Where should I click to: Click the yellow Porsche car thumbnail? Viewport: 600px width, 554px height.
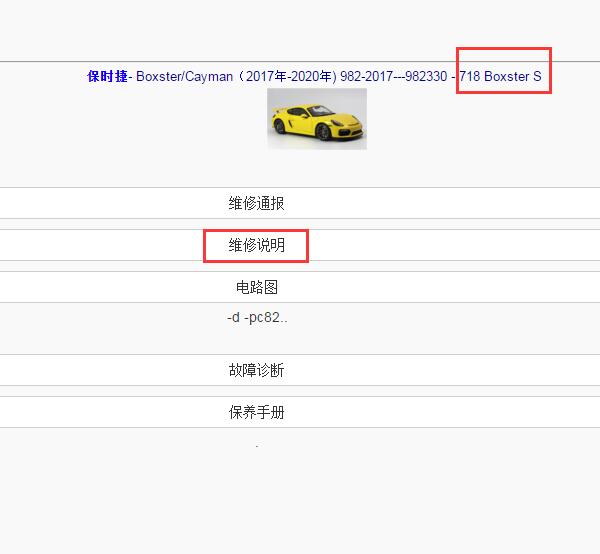317,119
